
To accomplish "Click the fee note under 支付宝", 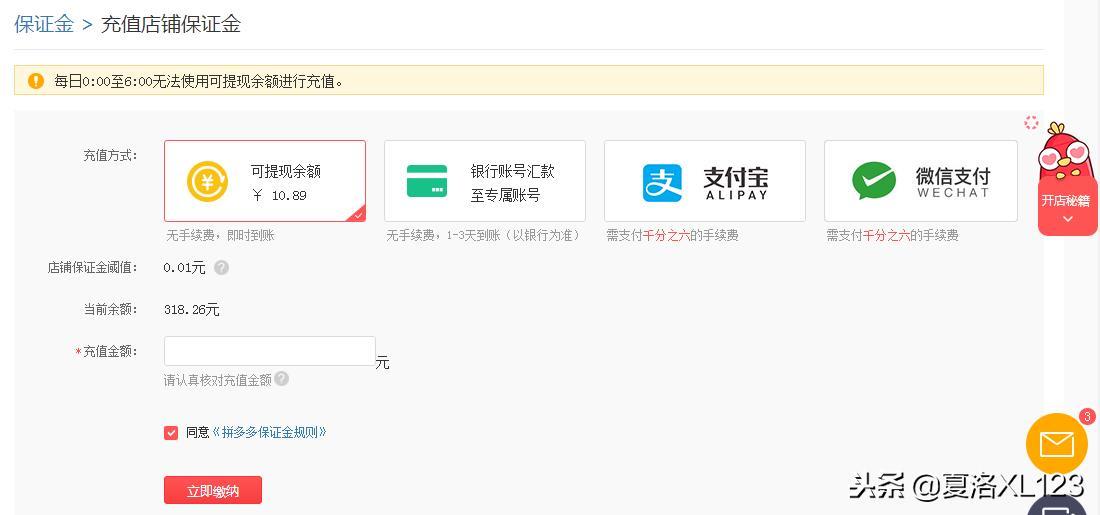I will pos(672,236).
